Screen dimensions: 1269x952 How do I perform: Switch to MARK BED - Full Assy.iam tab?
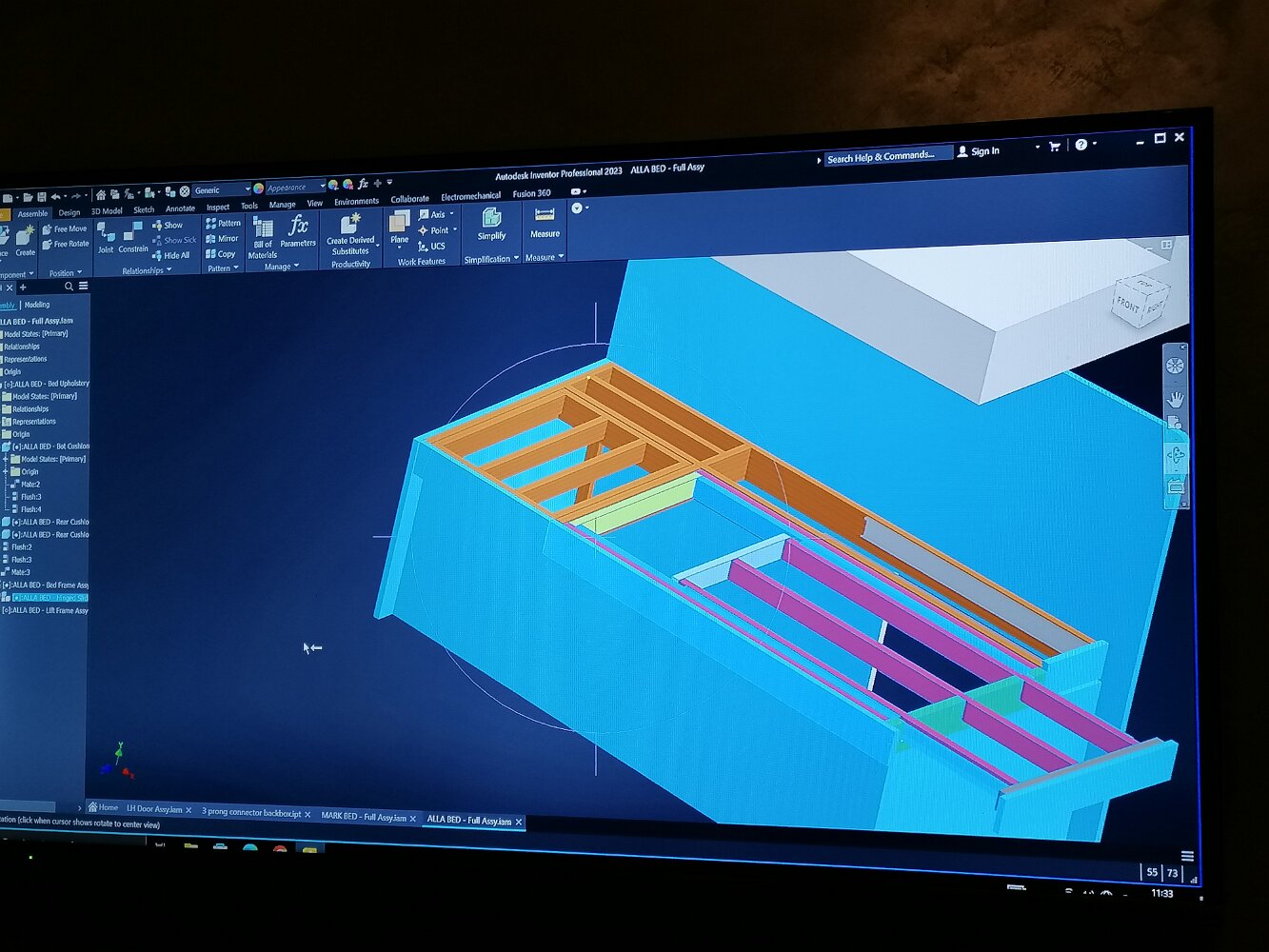[x=363, y=817]
